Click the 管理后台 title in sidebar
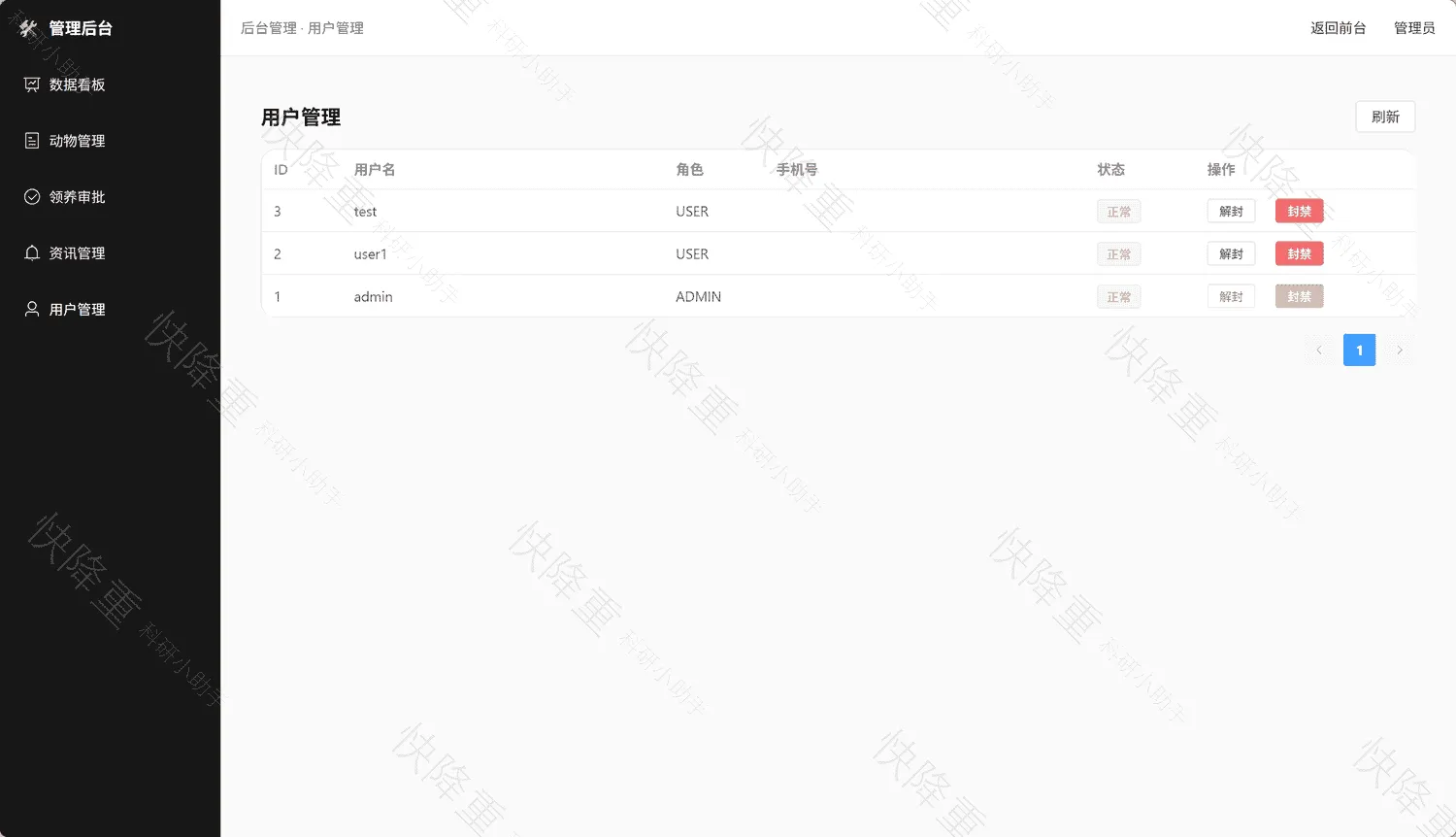The width and height of the screenshot is (1456, 837). click(x=81, y=28)
